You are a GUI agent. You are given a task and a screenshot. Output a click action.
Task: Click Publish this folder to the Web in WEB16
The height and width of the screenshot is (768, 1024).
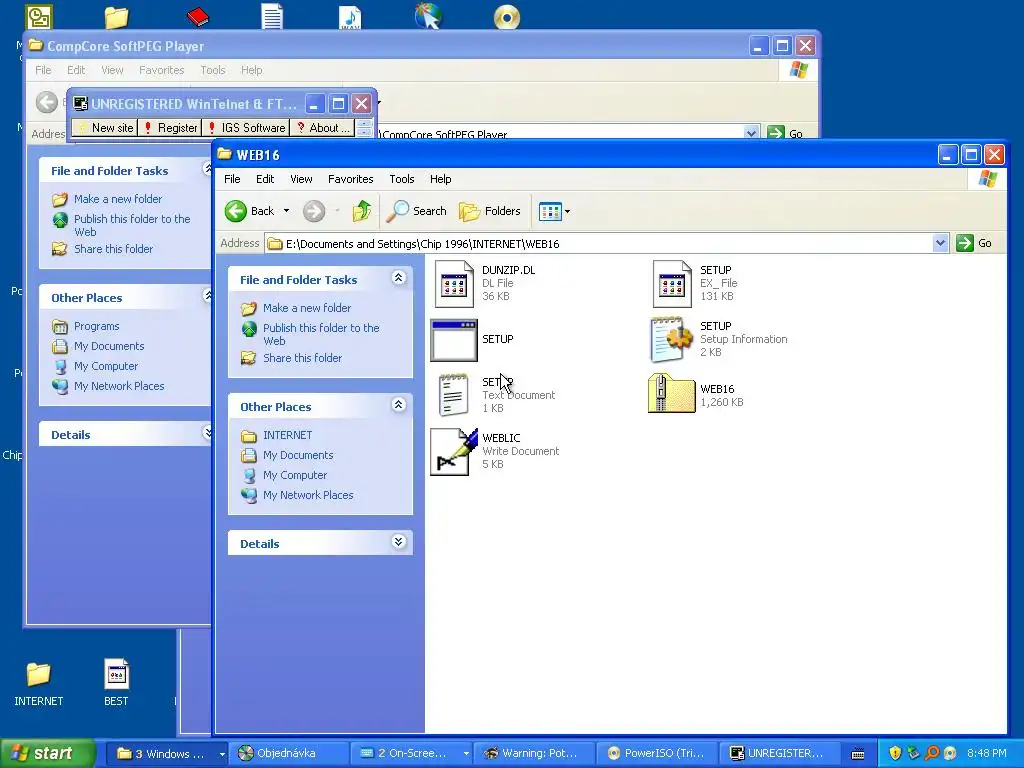(x=321, y=334)
